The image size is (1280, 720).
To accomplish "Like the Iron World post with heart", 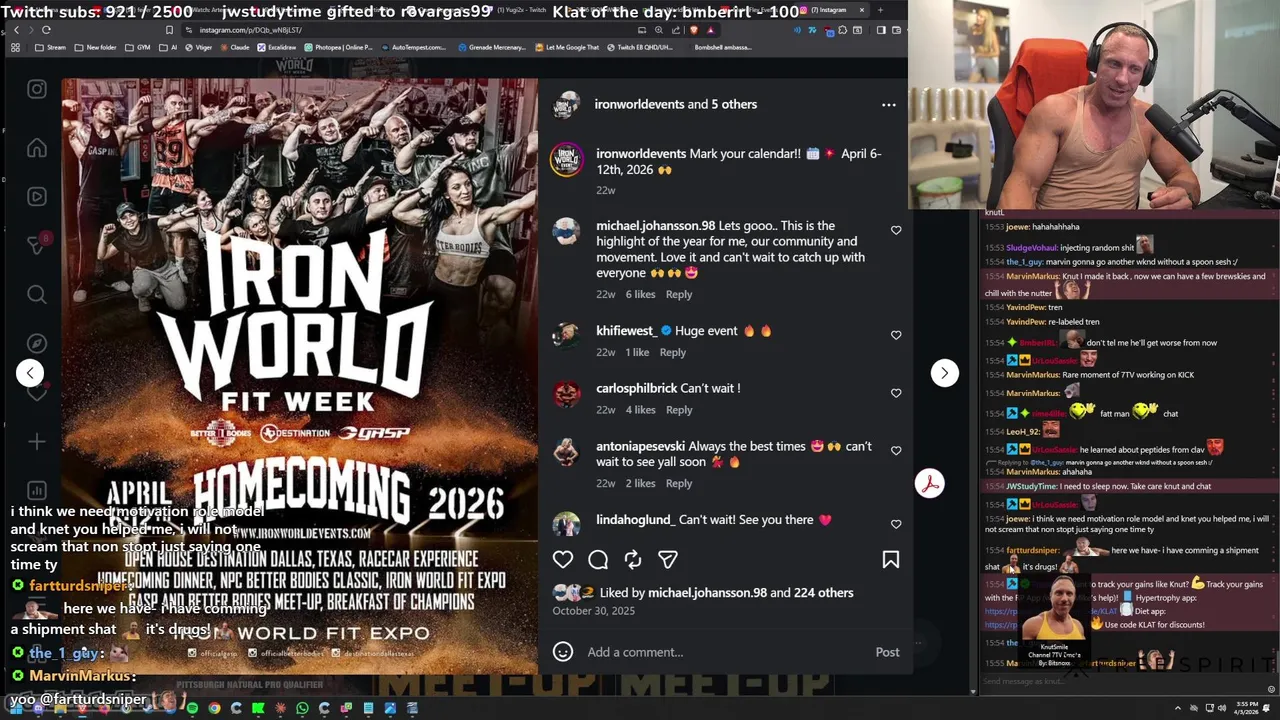I will [563, 560].
